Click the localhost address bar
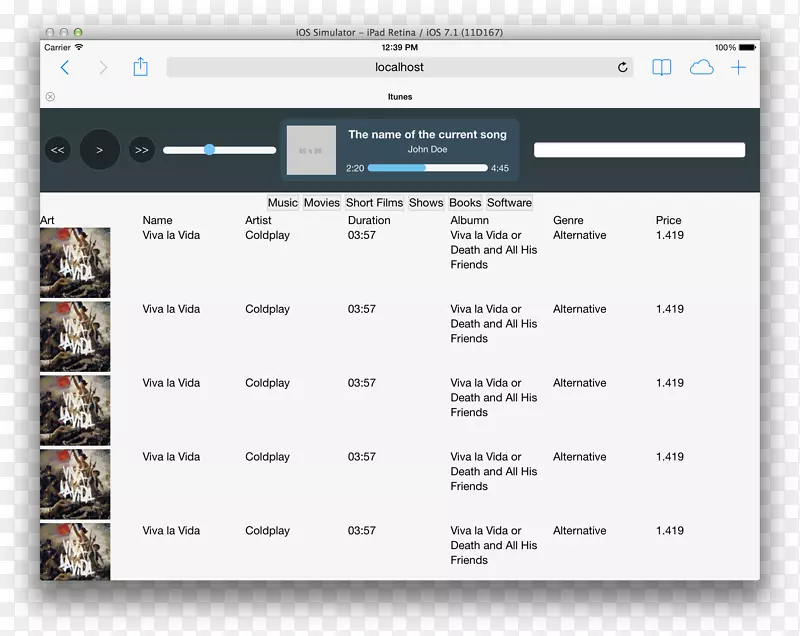This screenshot has width=800, height=636. tap(399, 68)
